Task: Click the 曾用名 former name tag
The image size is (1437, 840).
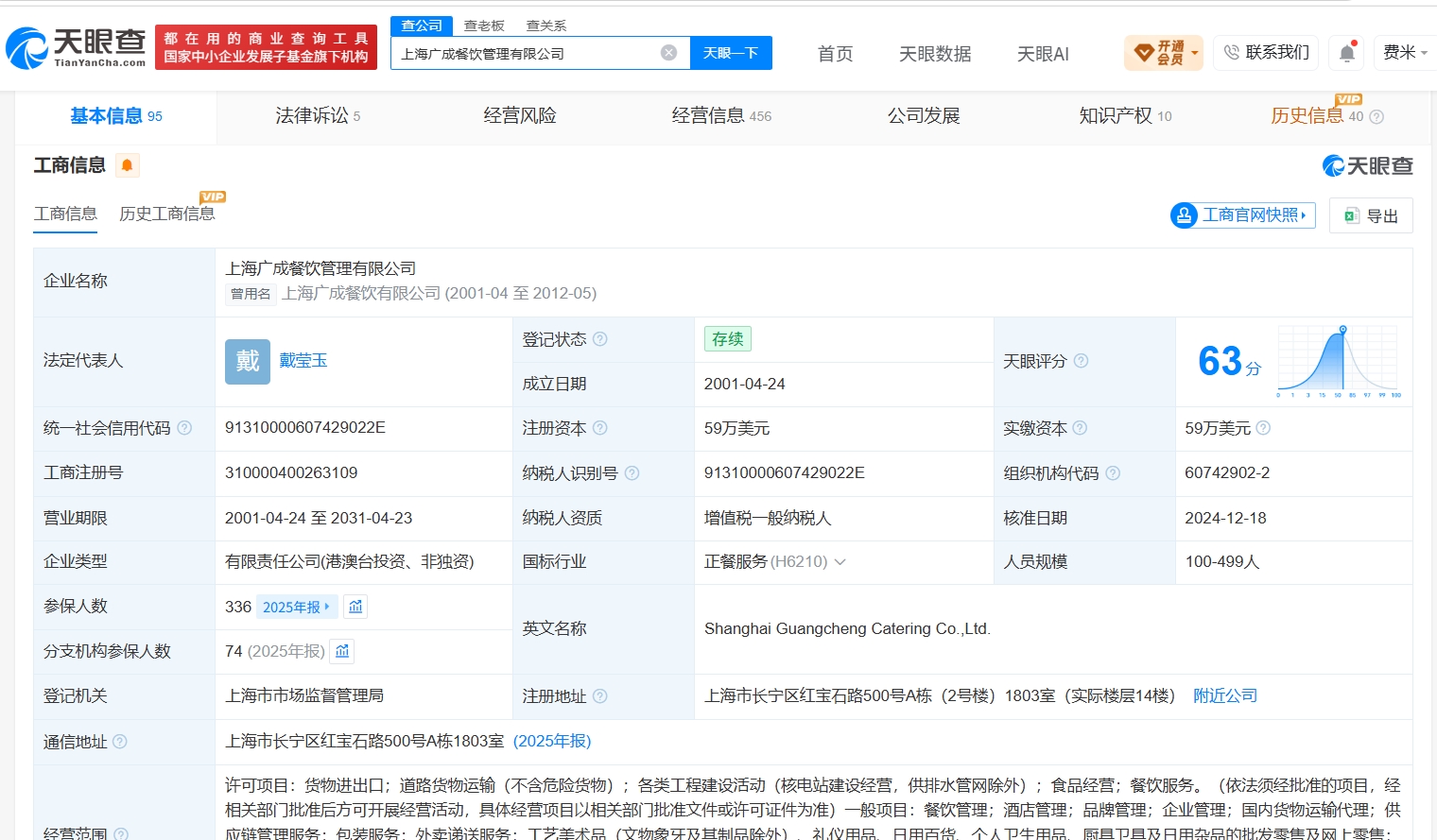Action: [251, 294]
